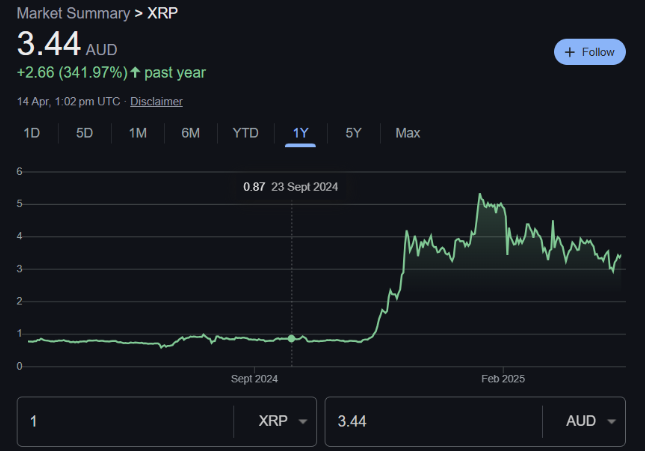Select the 6M time range tab
Viewport: 645px width, 451px height.
pos(190,133)
